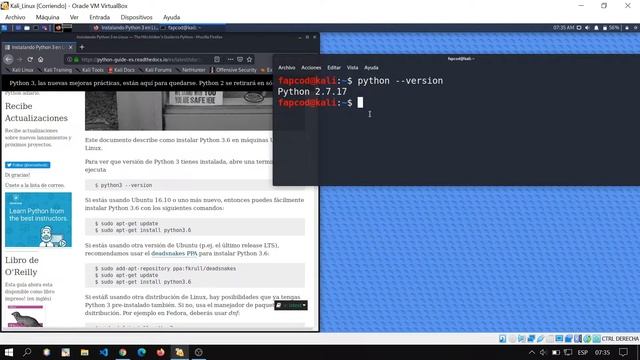
Task: Click the VirtualBox display status icon
Action: [x=559, y=339]
